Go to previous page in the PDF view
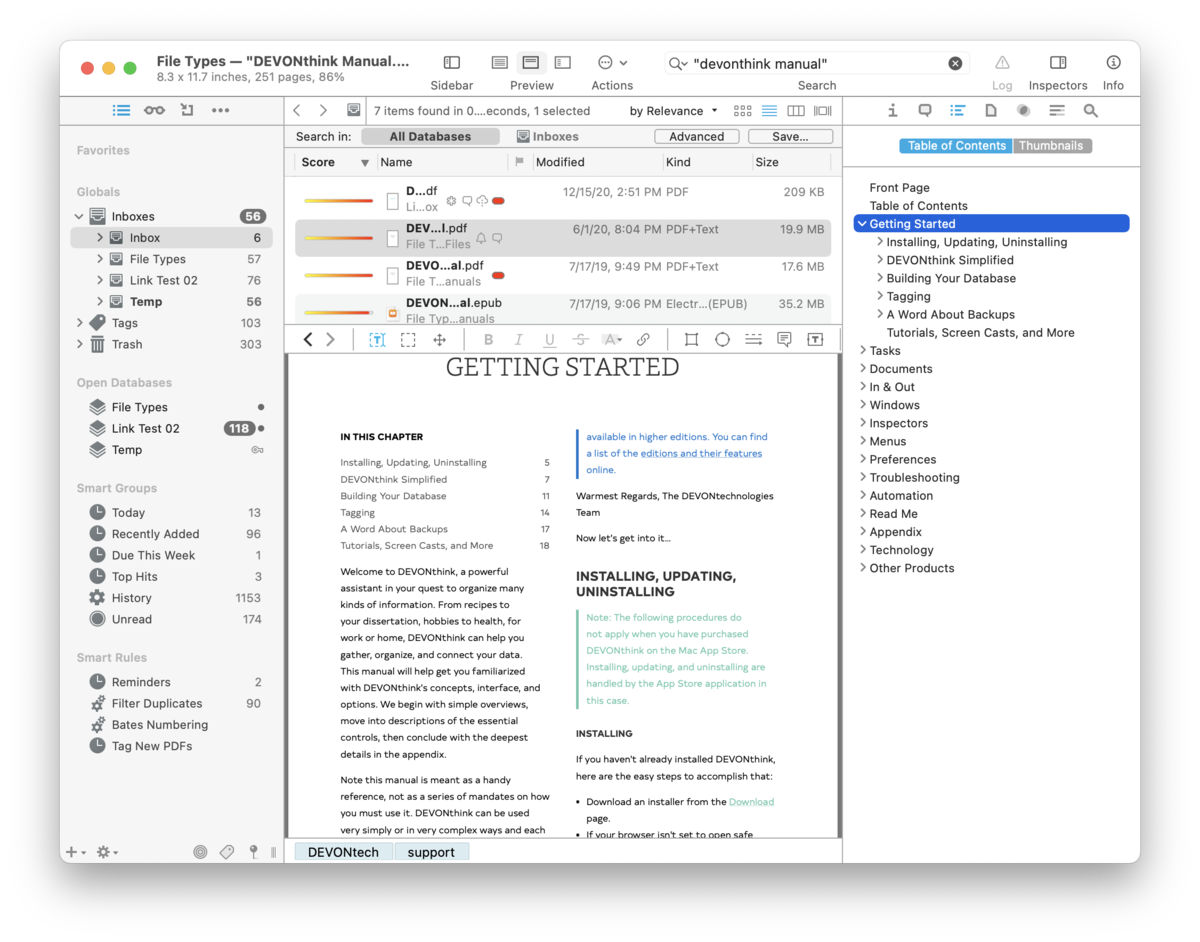 [x=308, y=340]
